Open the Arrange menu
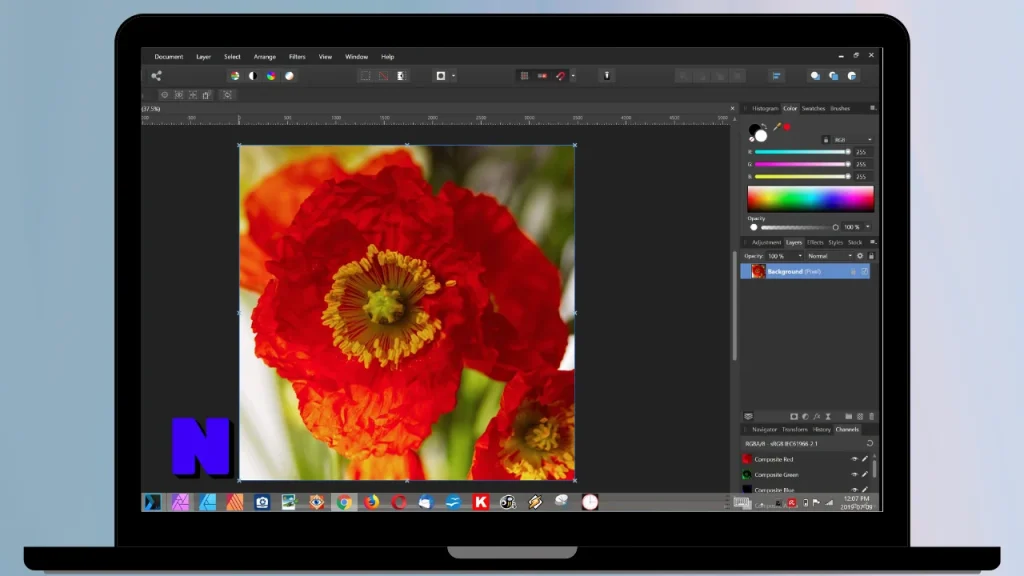 click(x=264, y=57)
